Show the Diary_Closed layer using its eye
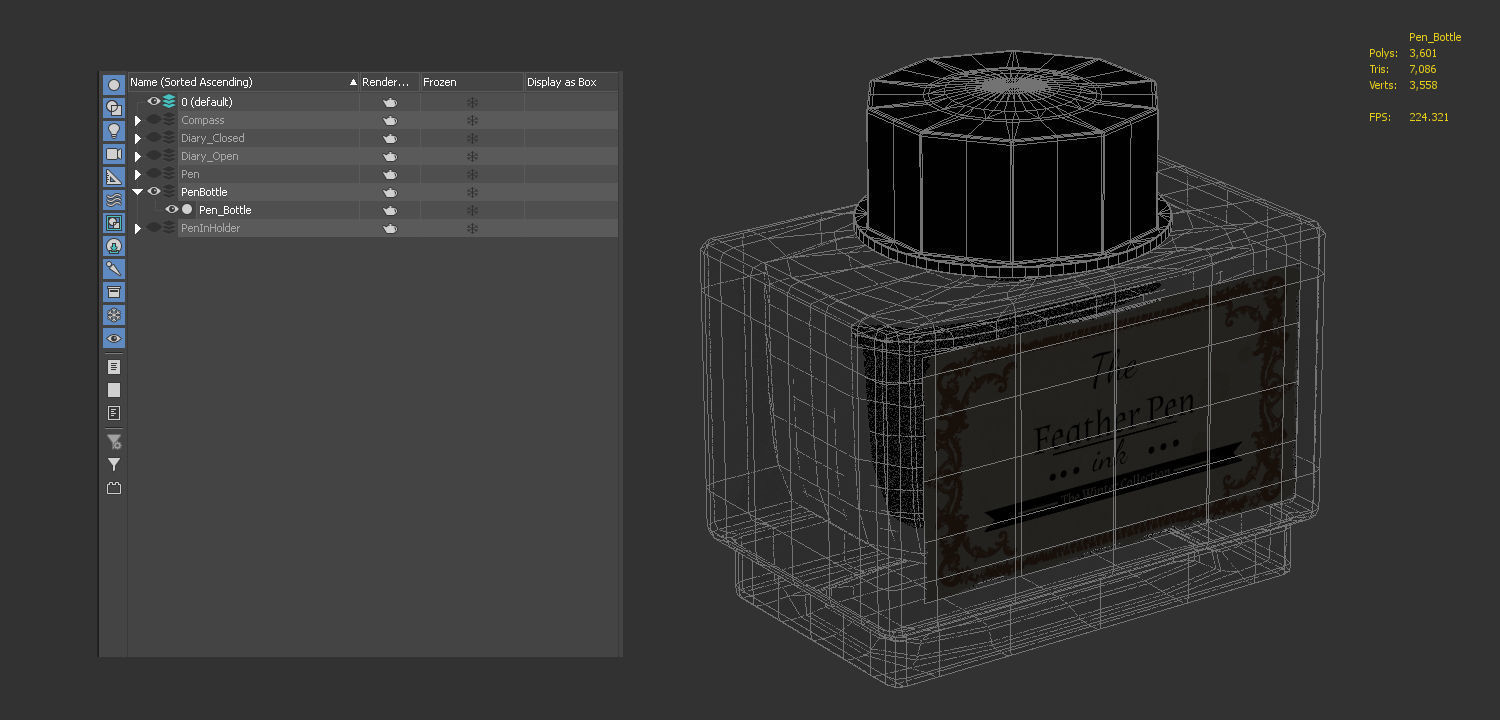The height and width of the screenshot is (720, 1500). coord(154,138)
